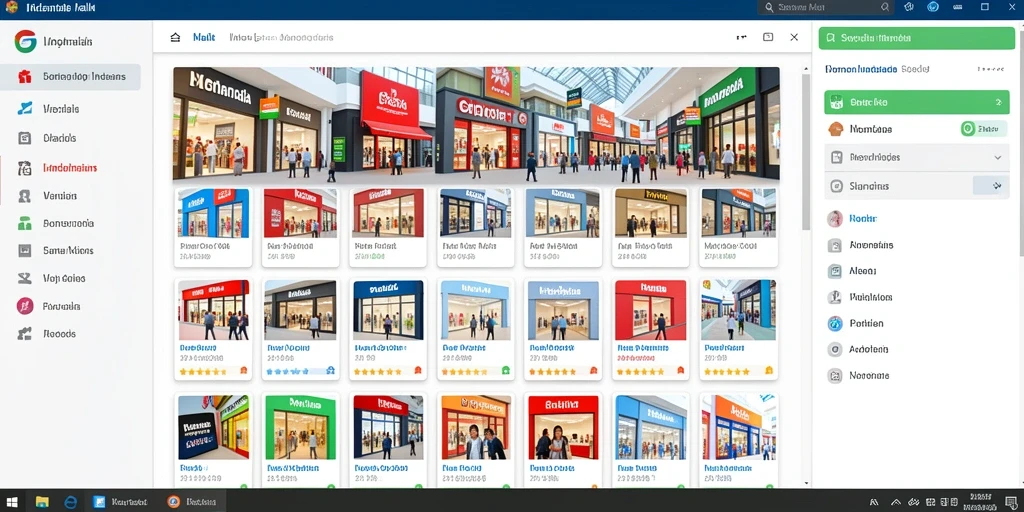The width and height of the screenshot is (1024, 512).
Task: Click the blue circular icon in the title bar
Action: coord(933,7)
